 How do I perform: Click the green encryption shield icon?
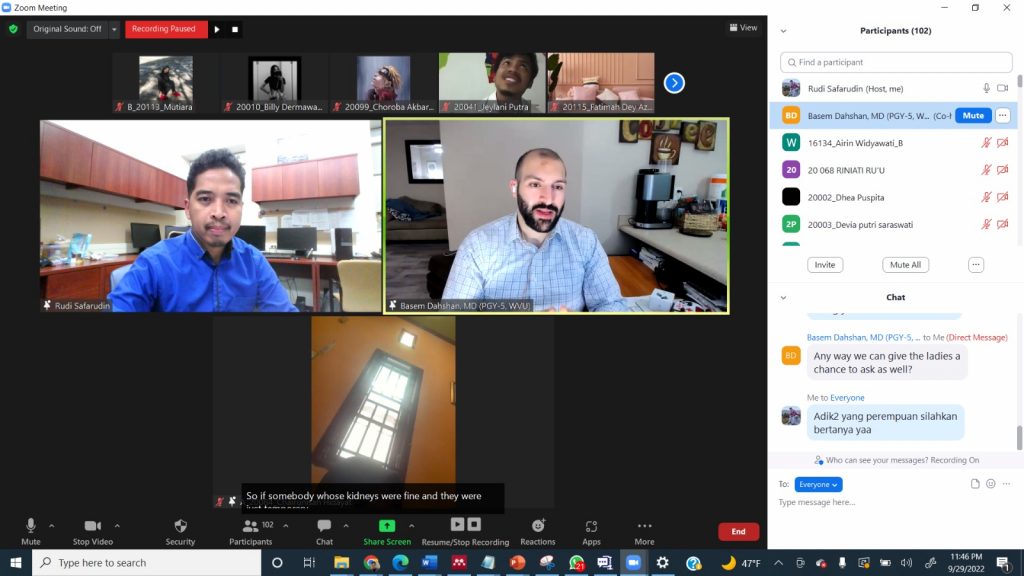[x=13, y=29]
